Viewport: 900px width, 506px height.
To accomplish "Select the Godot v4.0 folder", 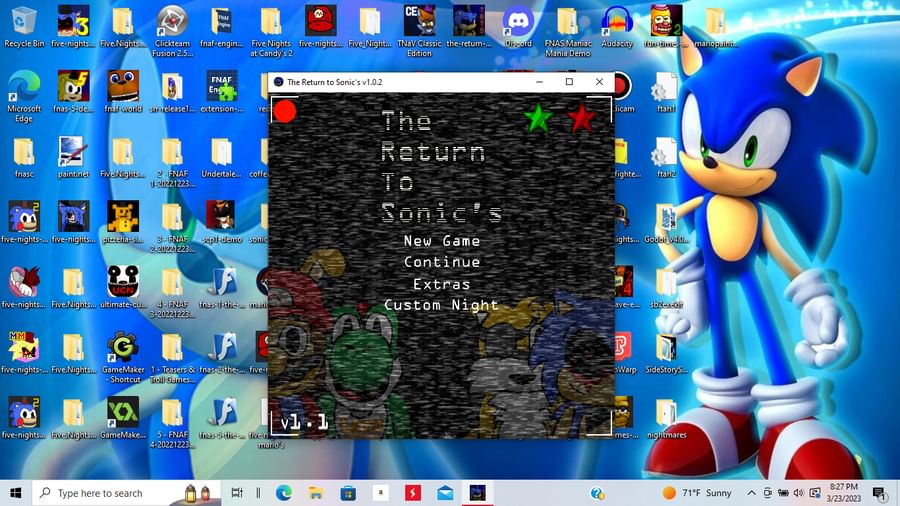I will [x=666, y=223].
